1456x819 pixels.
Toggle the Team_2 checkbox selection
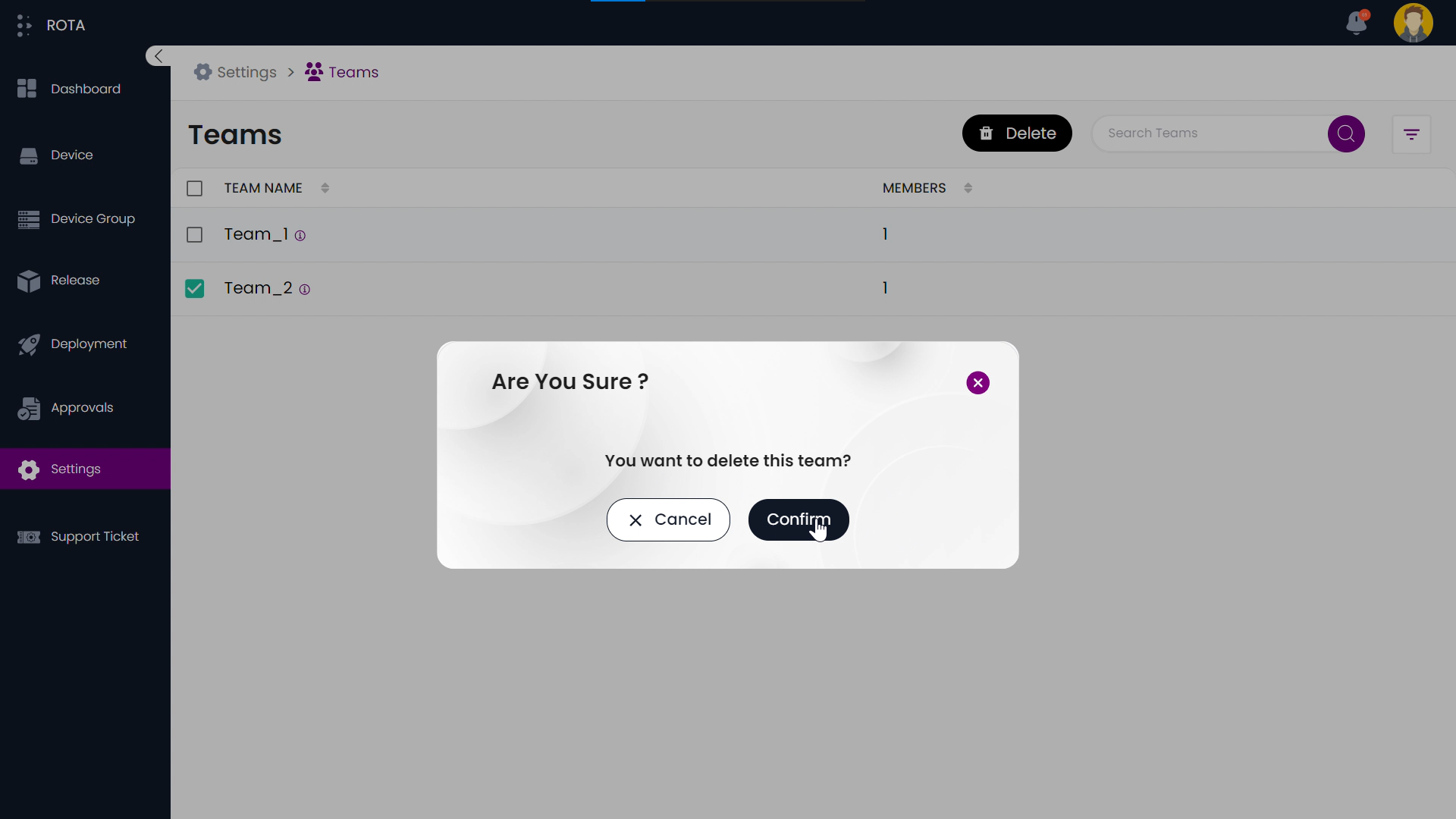click(x=194, y=288)
